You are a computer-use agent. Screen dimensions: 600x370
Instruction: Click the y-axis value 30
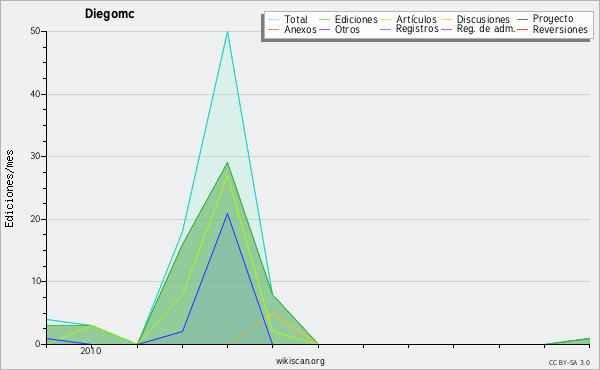pyautogui.click(x=35, y=156)
